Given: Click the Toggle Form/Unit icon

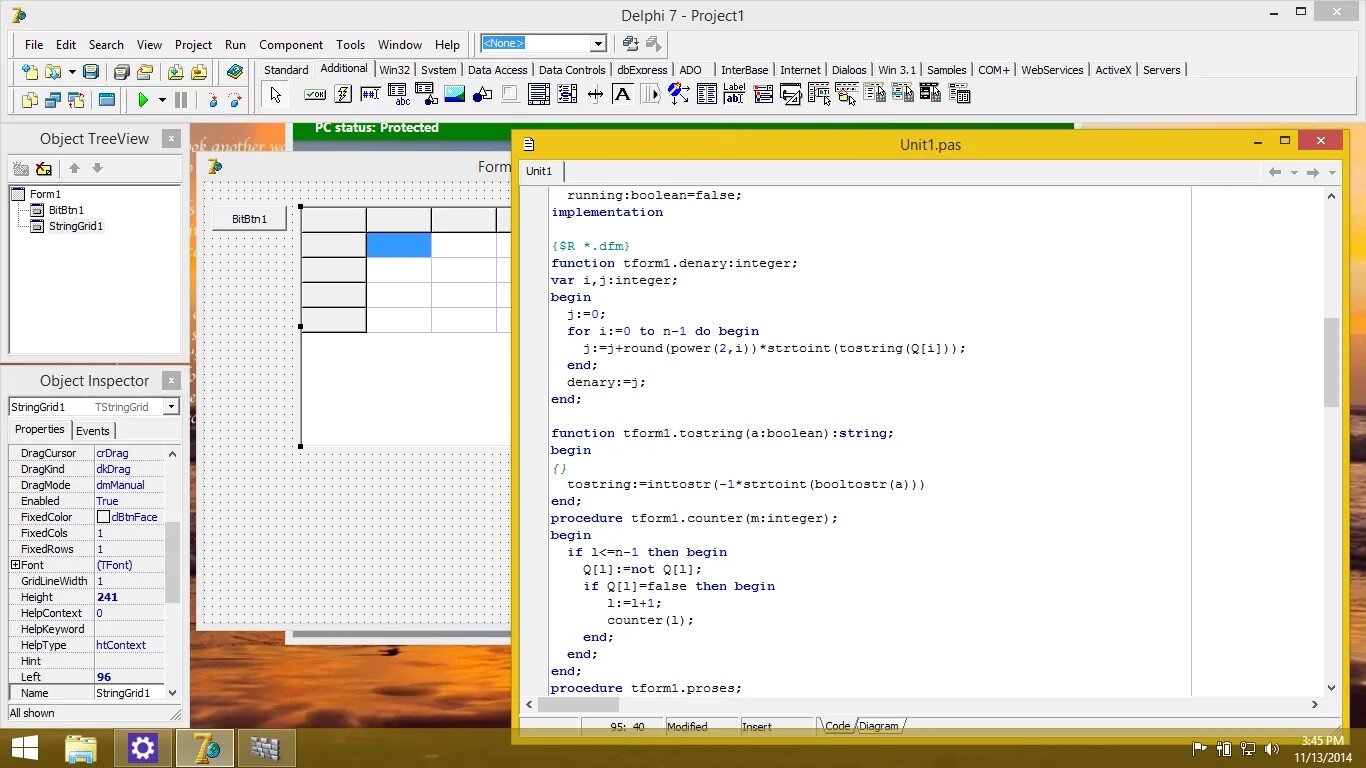Looking at the screenshot, I should coord(76,100).
